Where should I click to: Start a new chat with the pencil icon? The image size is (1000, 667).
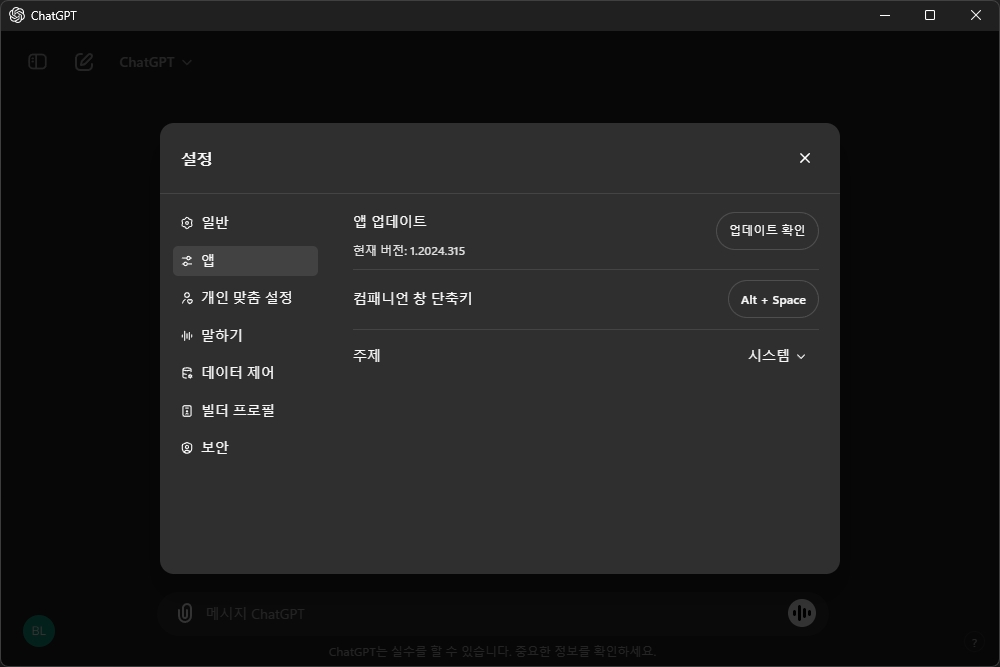[84, 62]
